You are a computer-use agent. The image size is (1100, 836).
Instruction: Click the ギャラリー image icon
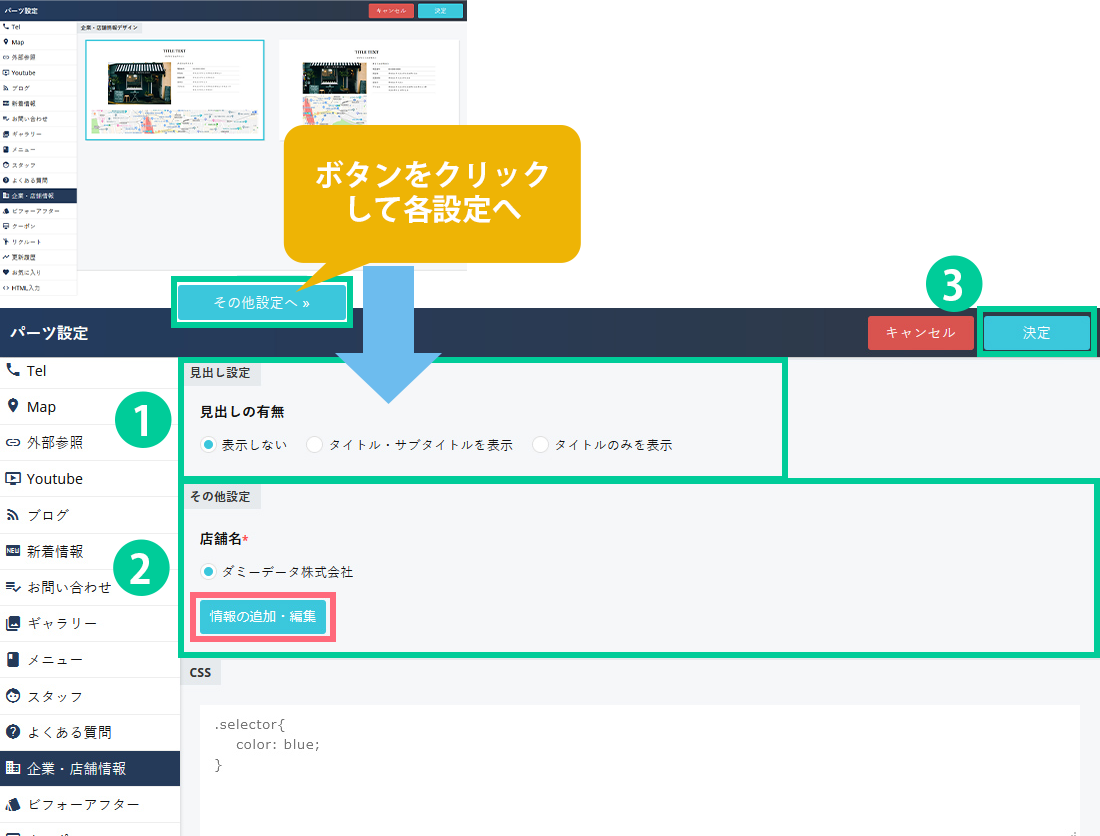(x=13, y=623)
